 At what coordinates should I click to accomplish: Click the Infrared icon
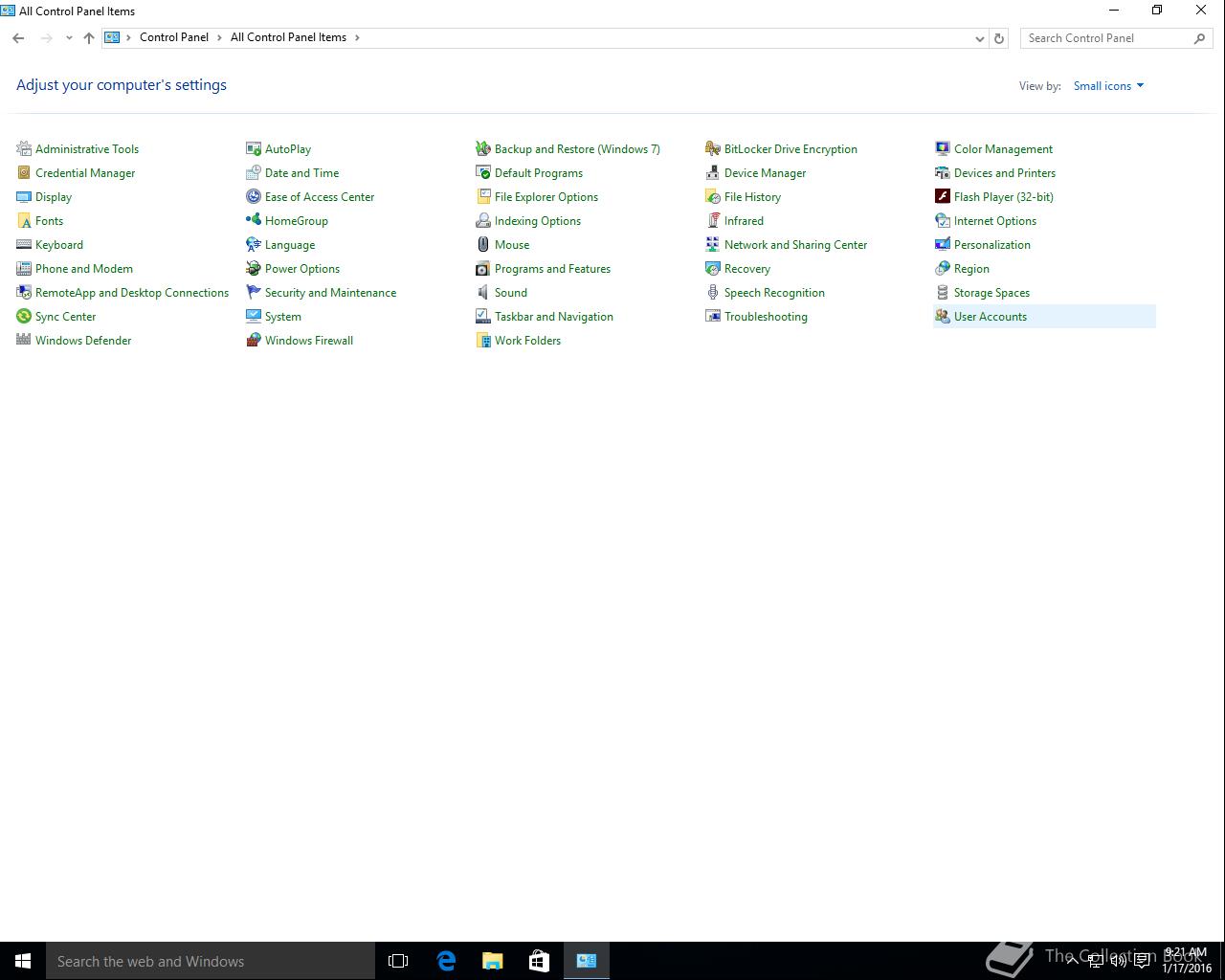713,221
